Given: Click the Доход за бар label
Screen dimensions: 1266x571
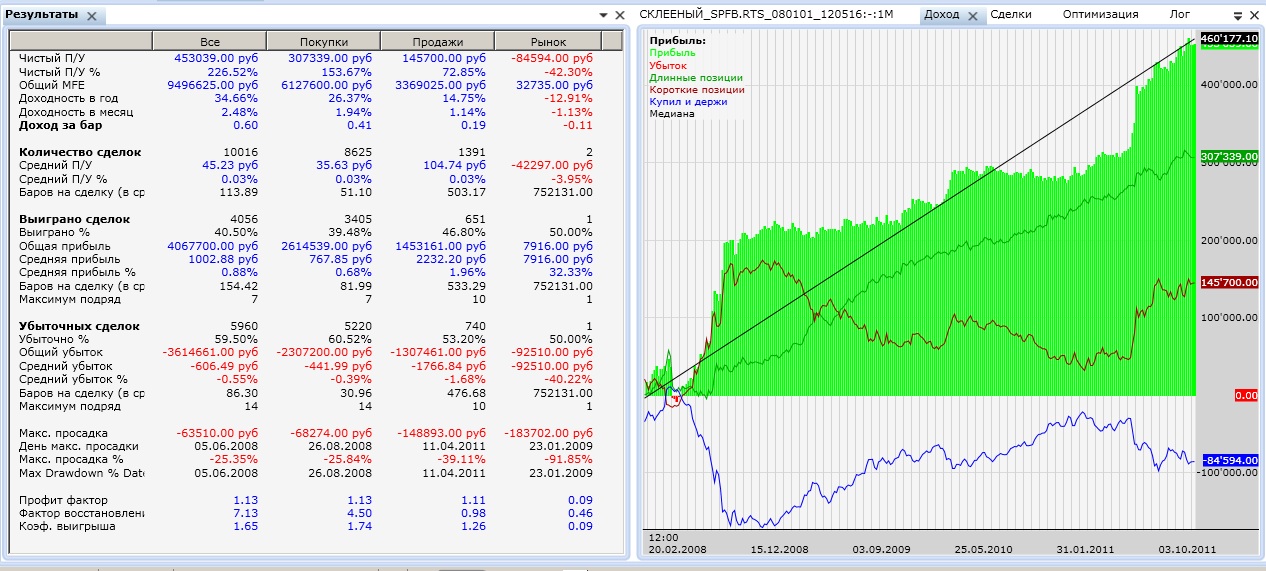Looking at the screenshot, I should [61, 125].
